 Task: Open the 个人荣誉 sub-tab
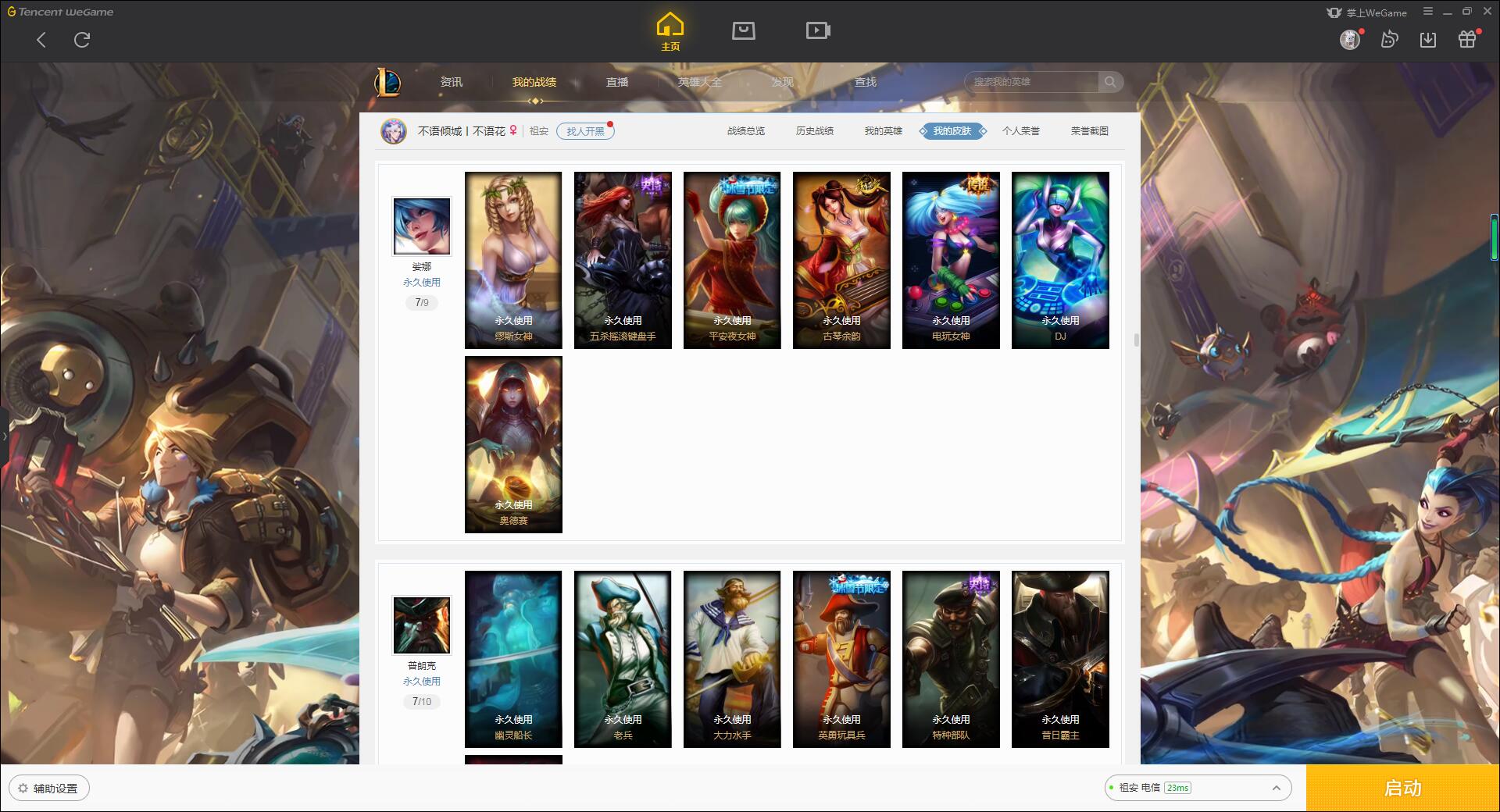pyautogui.click(x=1021, y=131)
